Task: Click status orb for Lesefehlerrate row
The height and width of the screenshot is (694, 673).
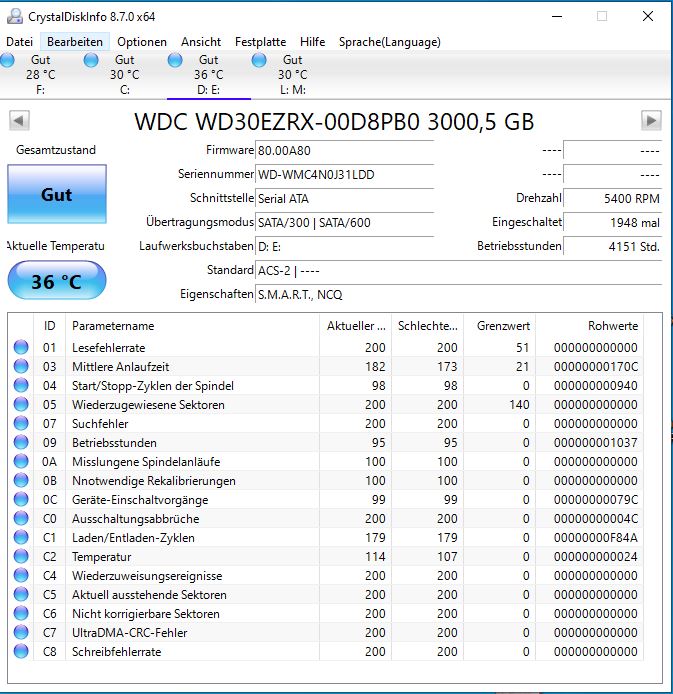Action: coord(21,347)
